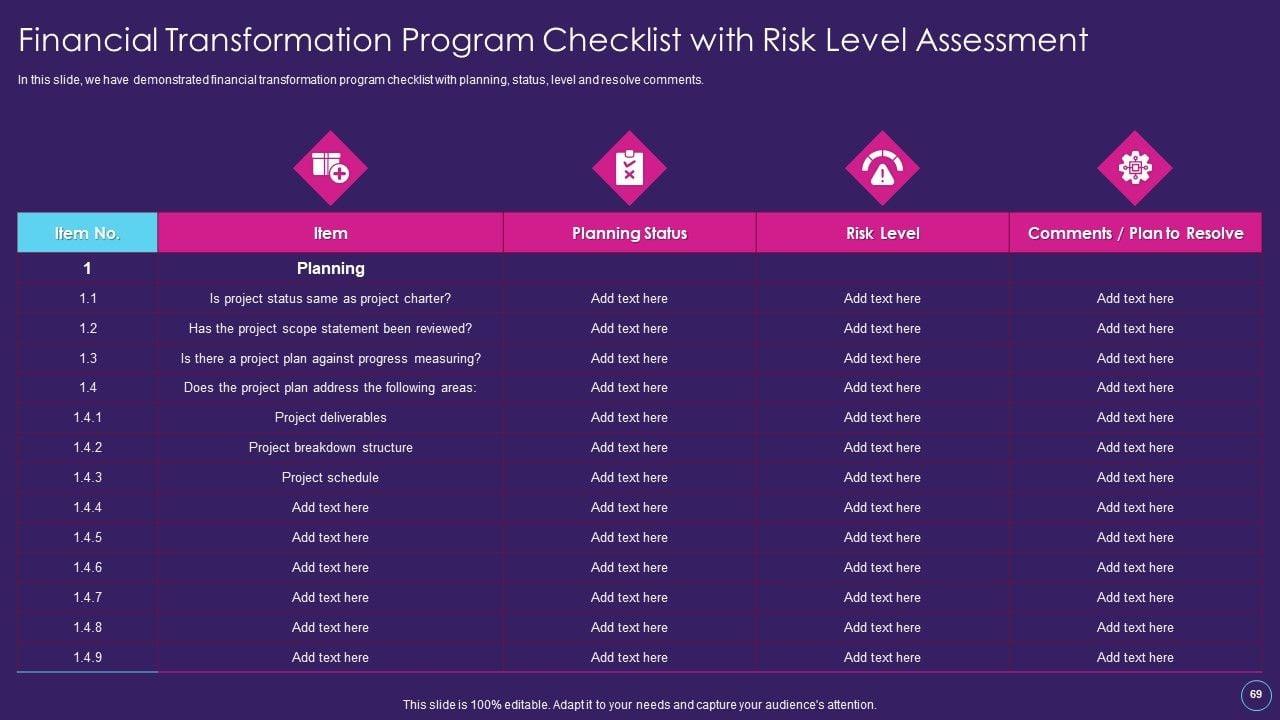Click the 'Is project status same as project charter?' cell
1280x720 pixels.
[330, 298]
